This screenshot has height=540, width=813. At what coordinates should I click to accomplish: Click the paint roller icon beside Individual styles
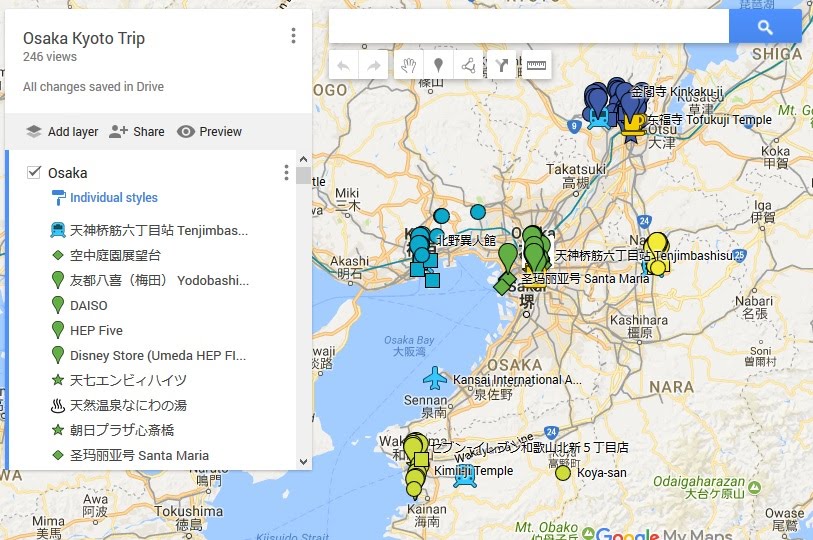click(x=58, y=198)
